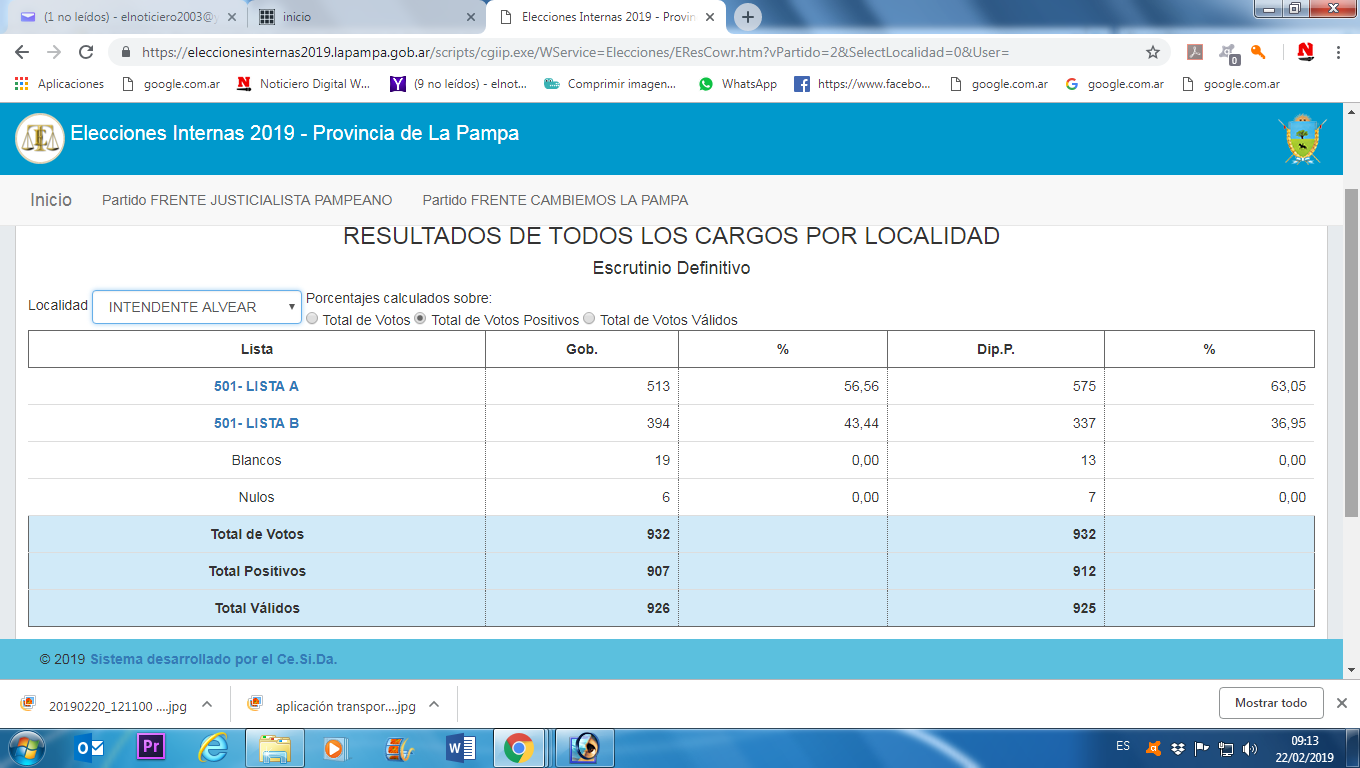Click the Total de Votos row label
The height and width of the screenshot is (768, 1360).
click(x=257, y=534)
